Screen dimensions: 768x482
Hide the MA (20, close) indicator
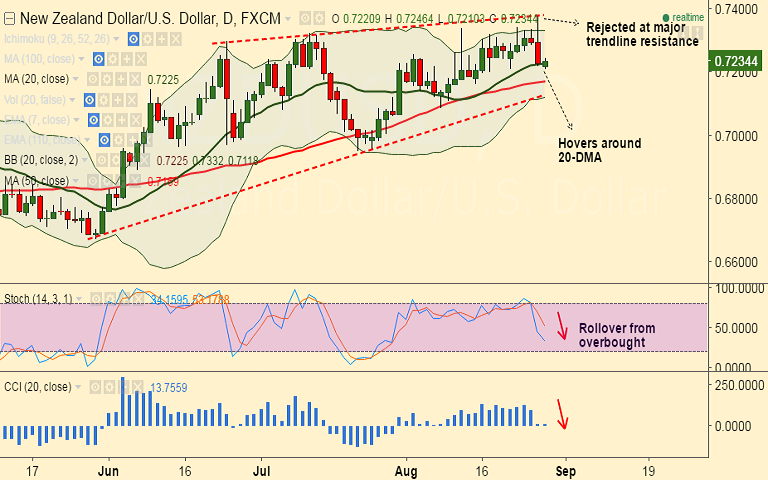point(93,79)
